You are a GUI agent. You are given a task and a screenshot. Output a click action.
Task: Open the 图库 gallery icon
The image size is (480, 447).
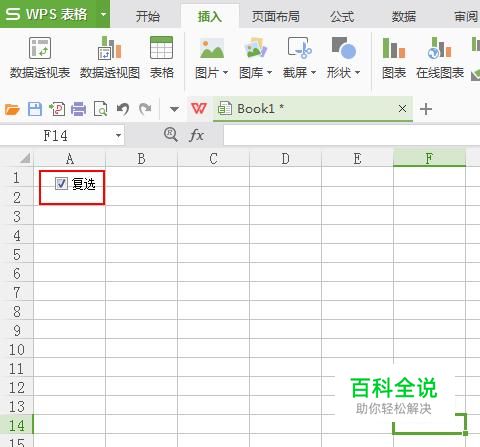255,49
